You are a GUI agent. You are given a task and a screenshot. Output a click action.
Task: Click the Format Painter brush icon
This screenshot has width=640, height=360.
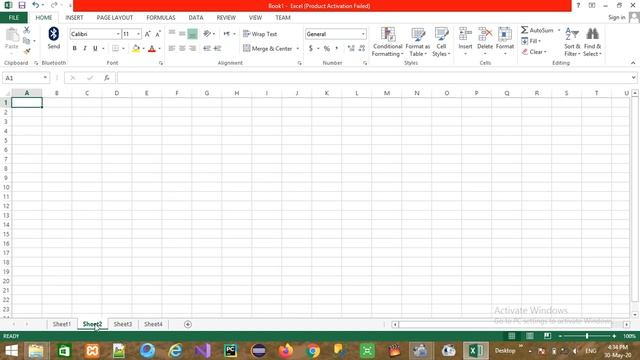point(27,51)
